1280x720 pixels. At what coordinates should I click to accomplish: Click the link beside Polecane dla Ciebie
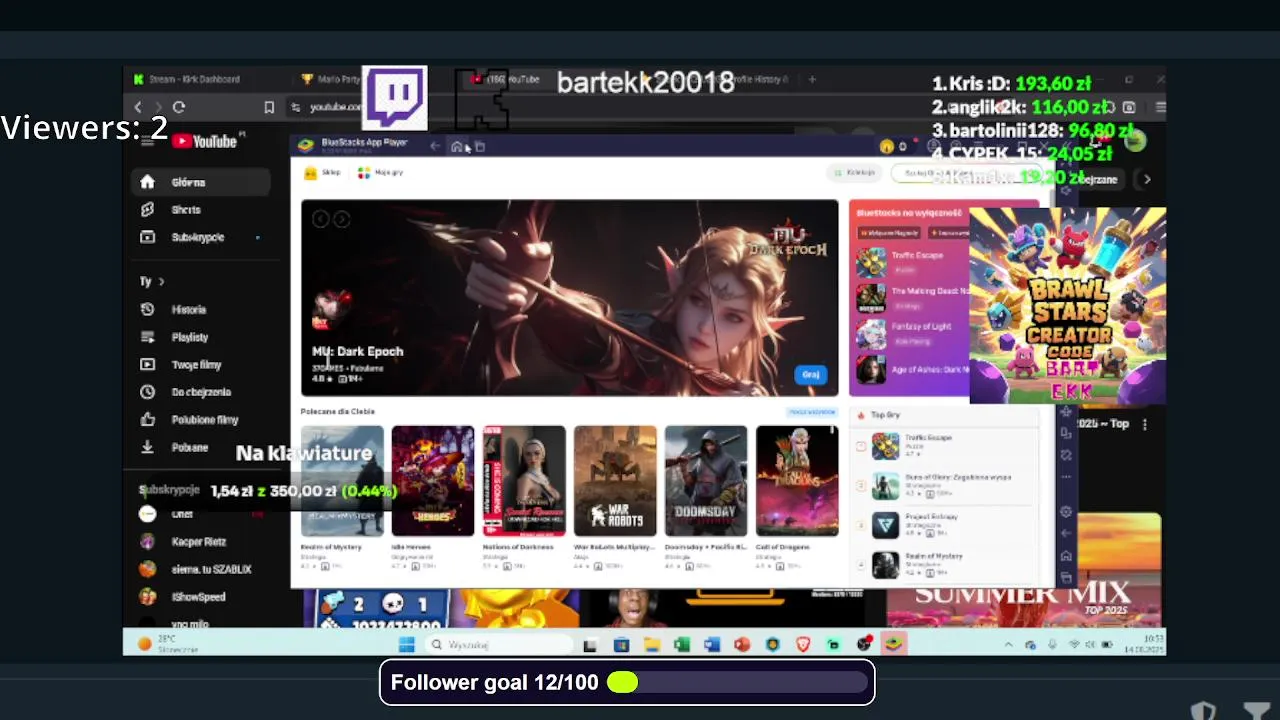(x=812, y=412)
